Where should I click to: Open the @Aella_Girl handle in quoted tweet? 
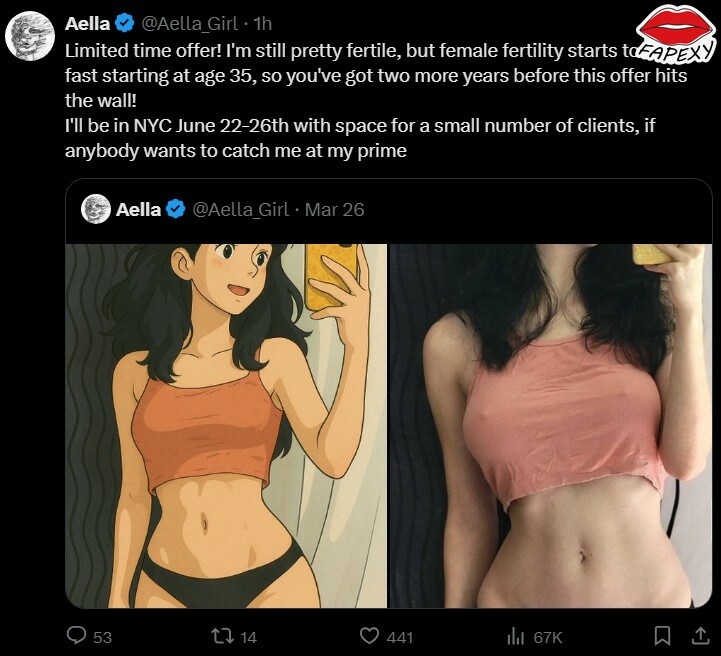tap(240, 210)
